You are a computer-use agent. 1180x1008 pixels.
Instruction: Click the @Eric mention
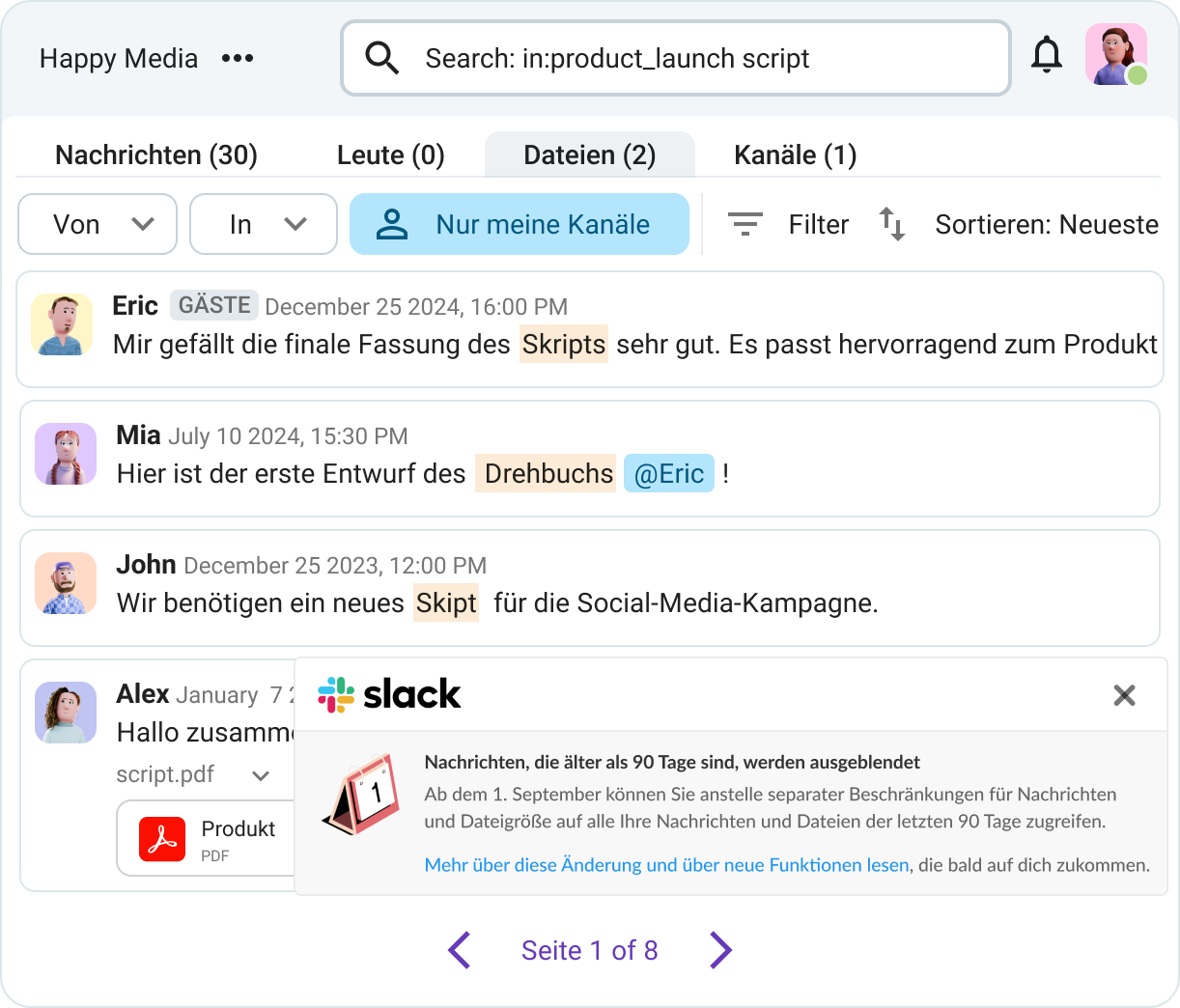click(x=669, y=473)
